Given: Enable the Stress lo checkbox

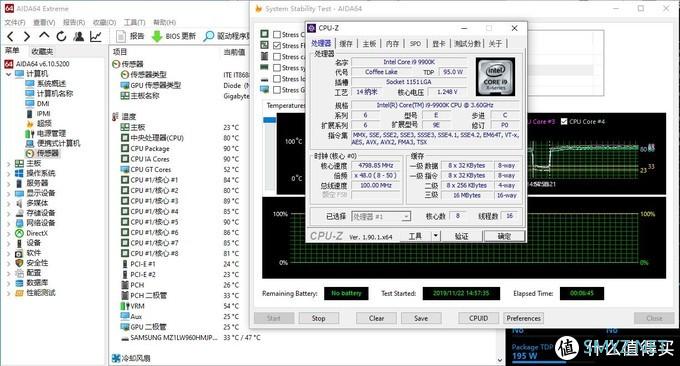Looking at the screenshot, I should (x=277, y=78).
